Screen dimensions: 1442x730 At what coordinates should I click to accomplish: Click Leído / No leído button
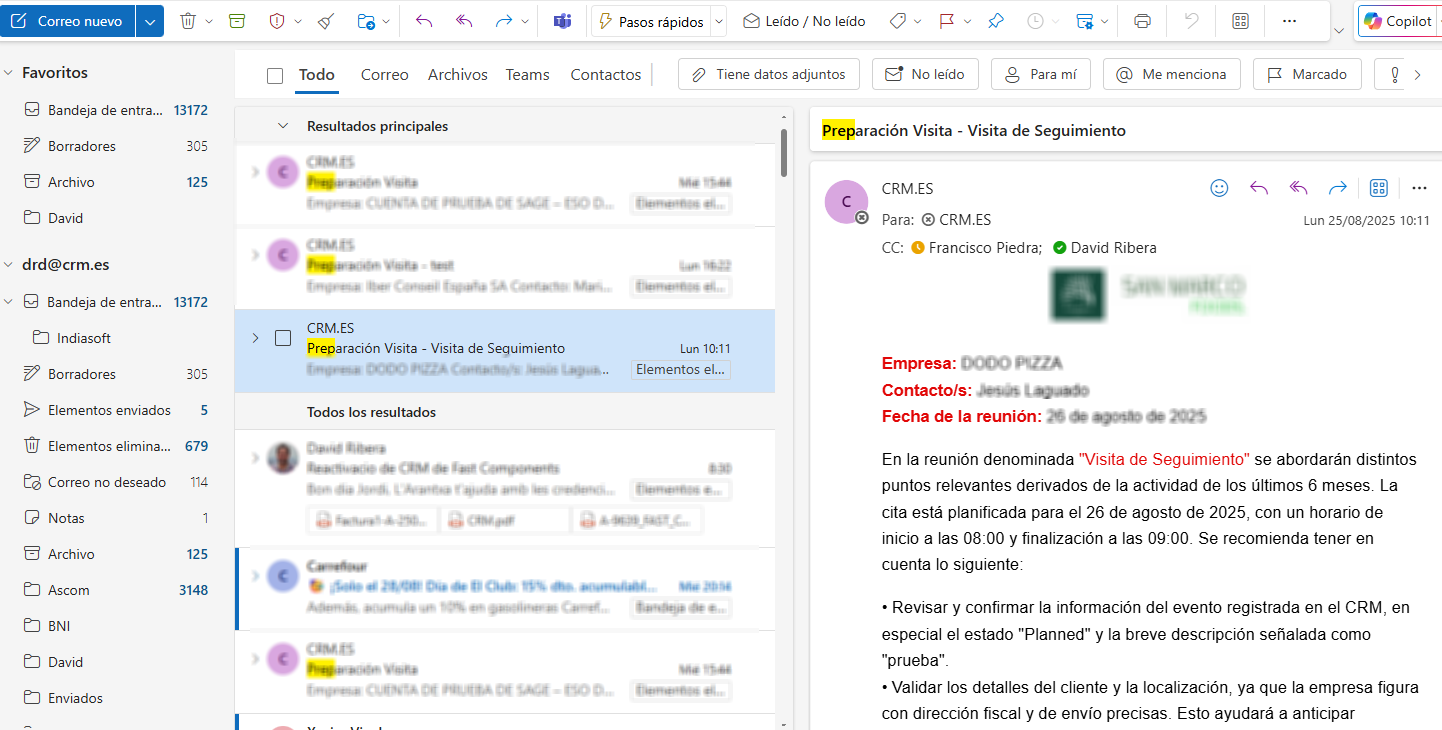point(804,21)
